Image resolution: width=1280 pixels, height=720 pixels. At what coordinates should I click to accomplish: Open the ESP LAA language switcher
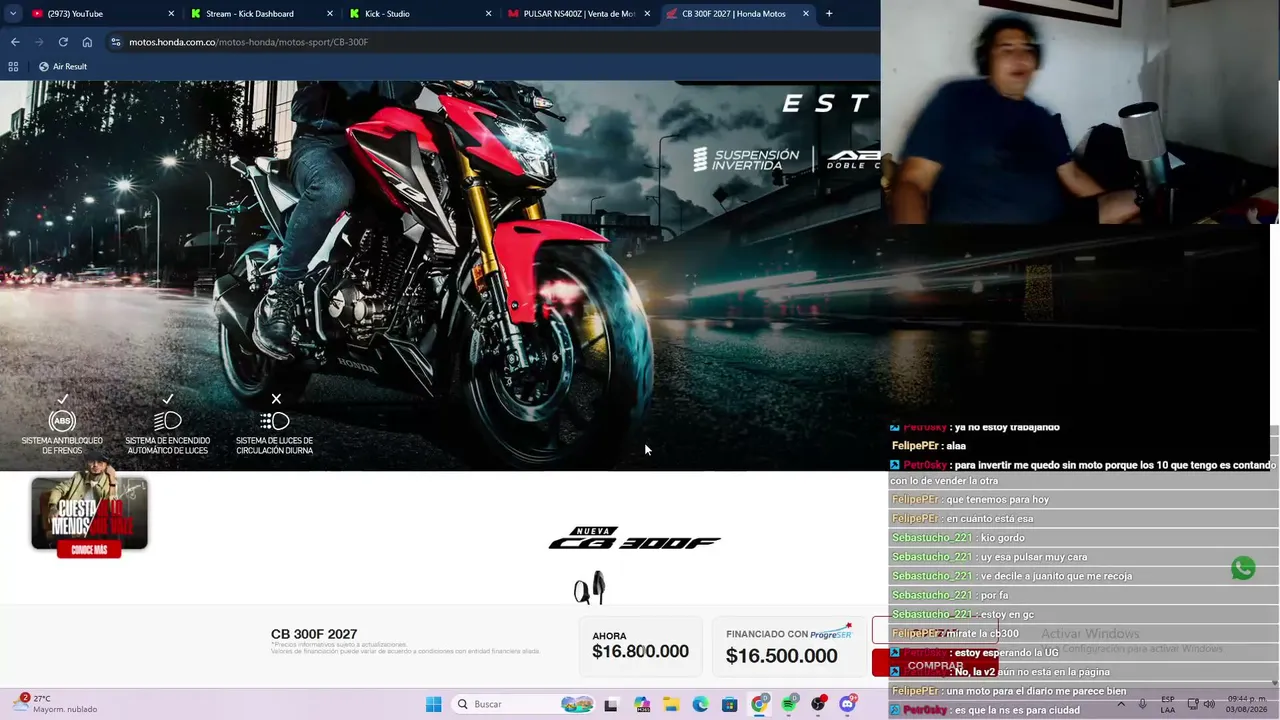pos(1168,704)
